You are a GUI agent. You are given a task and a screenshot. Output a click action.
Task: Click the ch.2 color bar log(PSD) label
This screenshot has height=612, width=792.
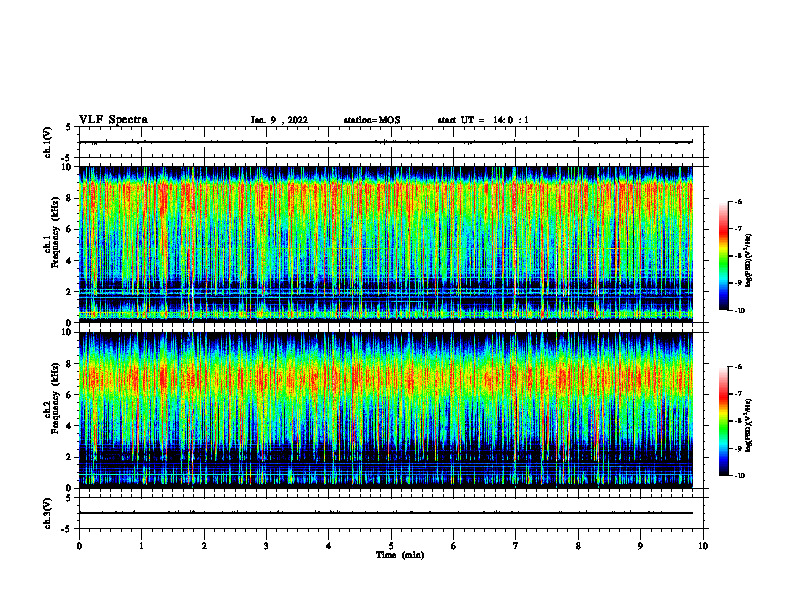pyautogui.click(x=748, y=425)
